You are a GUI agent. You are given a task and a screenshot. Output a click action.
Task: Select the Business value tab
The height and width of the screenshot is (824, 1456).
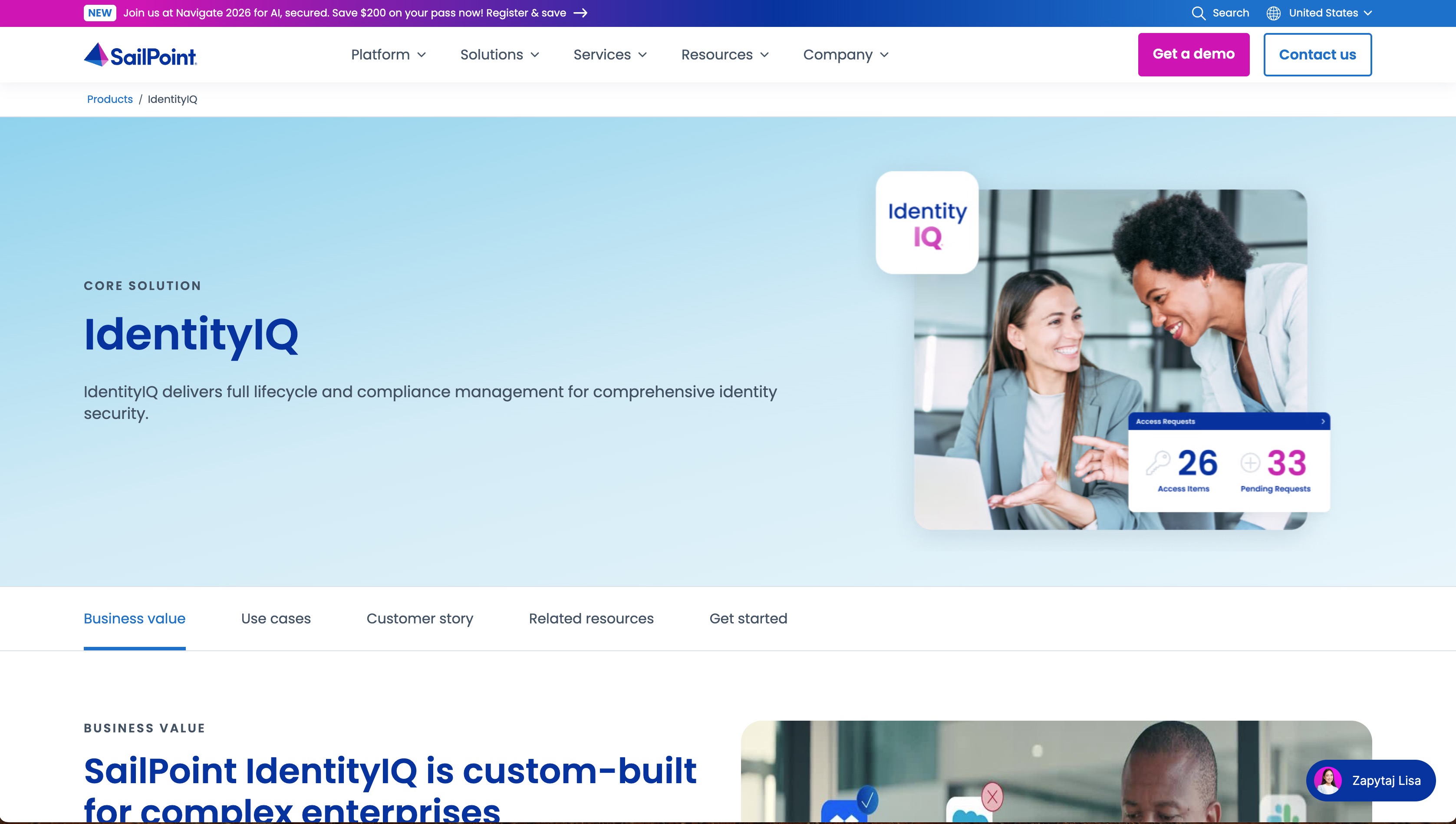pos(135,619)
